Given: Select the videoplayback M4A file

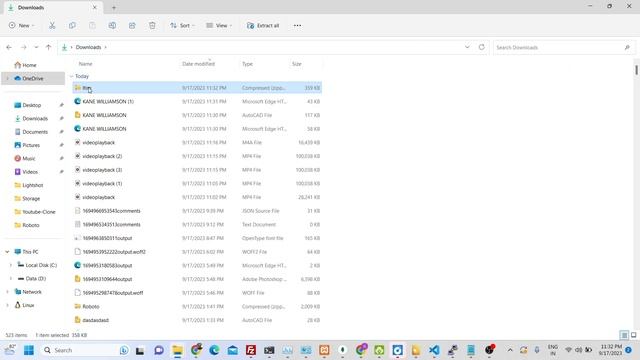Looking at the screenshot, I should point(197,142).
